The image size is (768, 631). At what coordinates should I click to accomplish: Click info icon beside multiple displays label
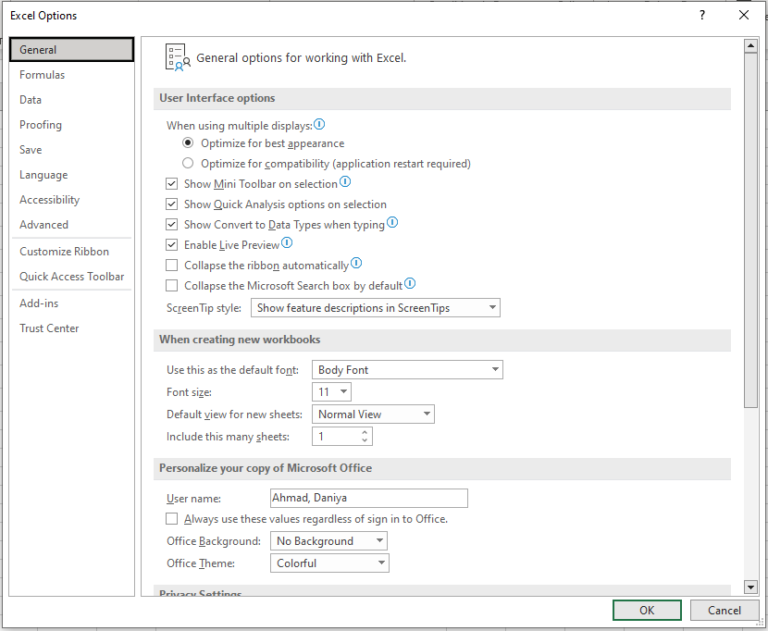click(319, 124)
